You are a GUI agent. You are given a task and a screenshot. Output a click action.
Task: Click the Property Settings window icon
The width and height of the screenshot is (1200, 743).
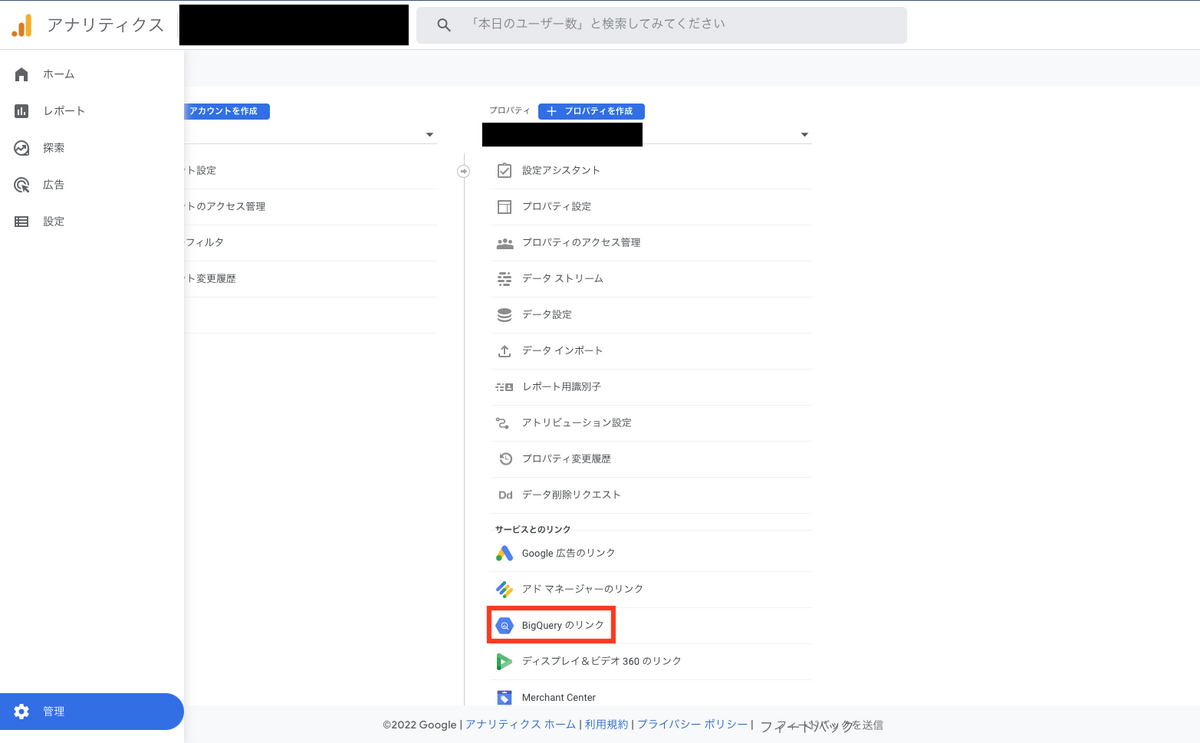point(504,207)
